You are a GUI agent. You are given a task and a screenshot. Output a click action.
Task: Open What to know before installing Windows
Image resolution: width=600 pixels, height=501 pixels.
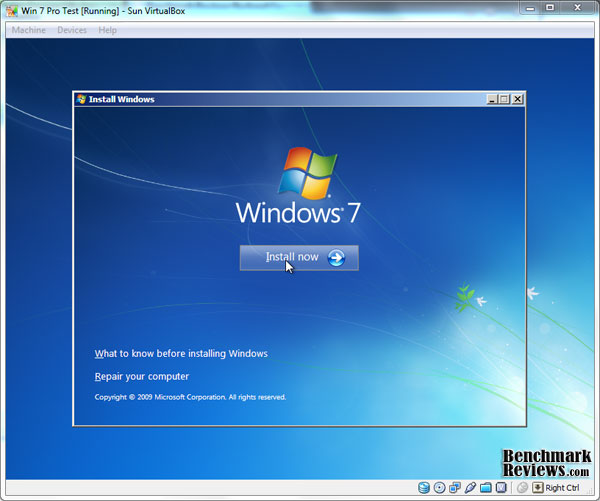[181, 353]
